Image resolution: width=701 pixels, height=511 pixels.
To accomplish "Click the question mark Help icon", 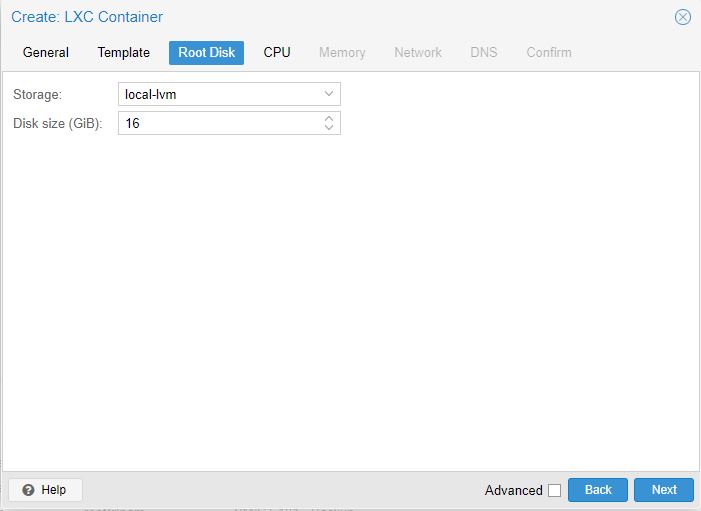I will pyautogui.click(x=28, y=490).
